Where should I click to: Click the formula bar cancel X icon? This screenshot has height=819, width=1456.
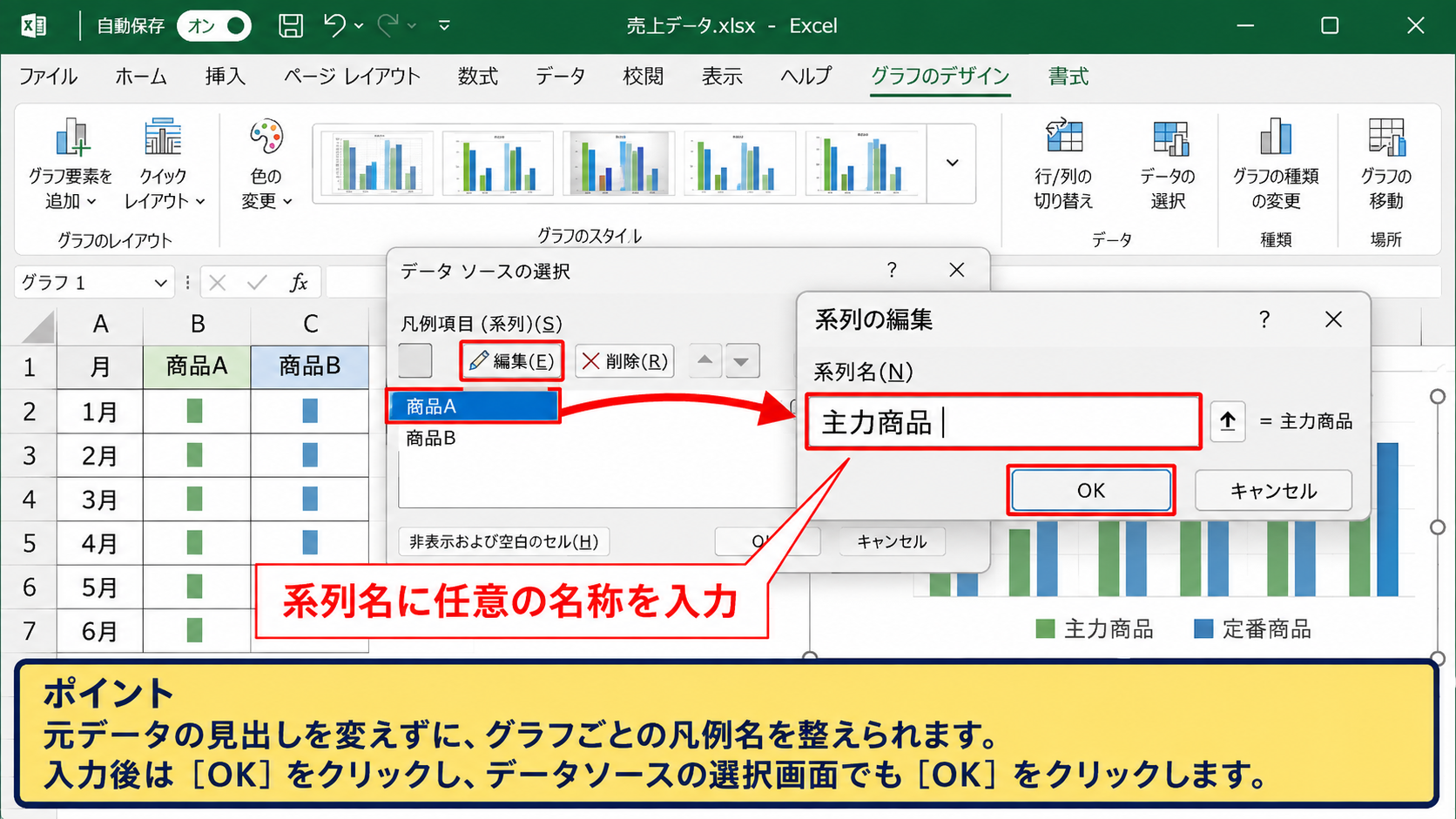pos(218,283)
